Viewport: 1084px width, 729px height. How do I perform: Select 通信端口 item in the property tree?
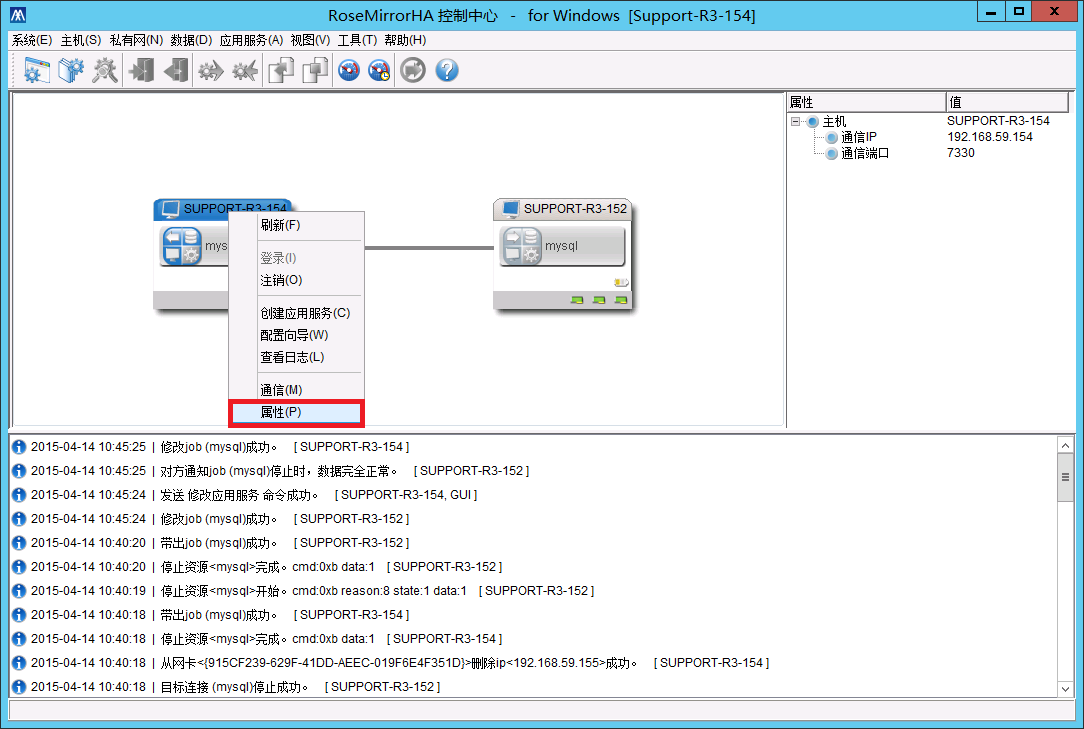coord(864,153)
